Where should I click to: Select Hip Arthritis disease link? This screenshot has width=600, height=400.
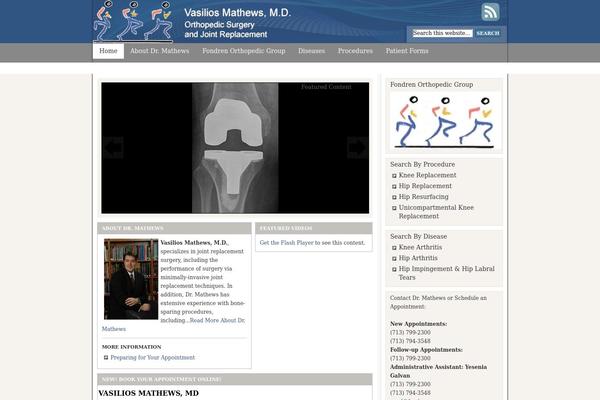coord(421,258)
